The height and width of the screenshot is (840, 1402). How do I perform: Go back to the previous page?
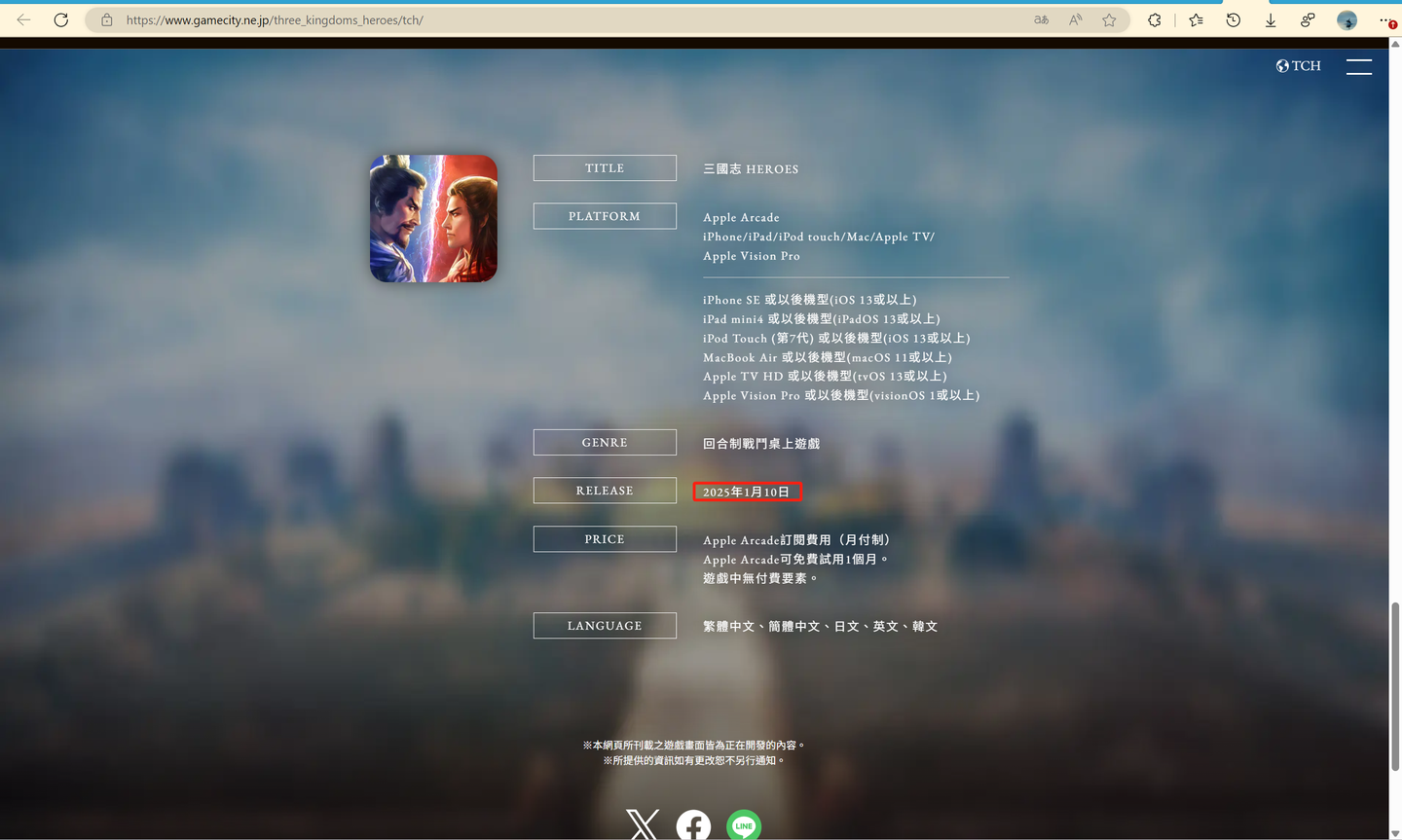point(23,19)
